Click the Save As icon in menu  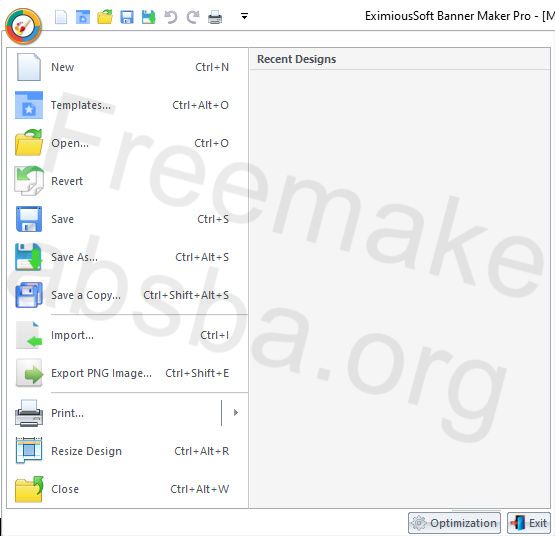tap(29, 257)
